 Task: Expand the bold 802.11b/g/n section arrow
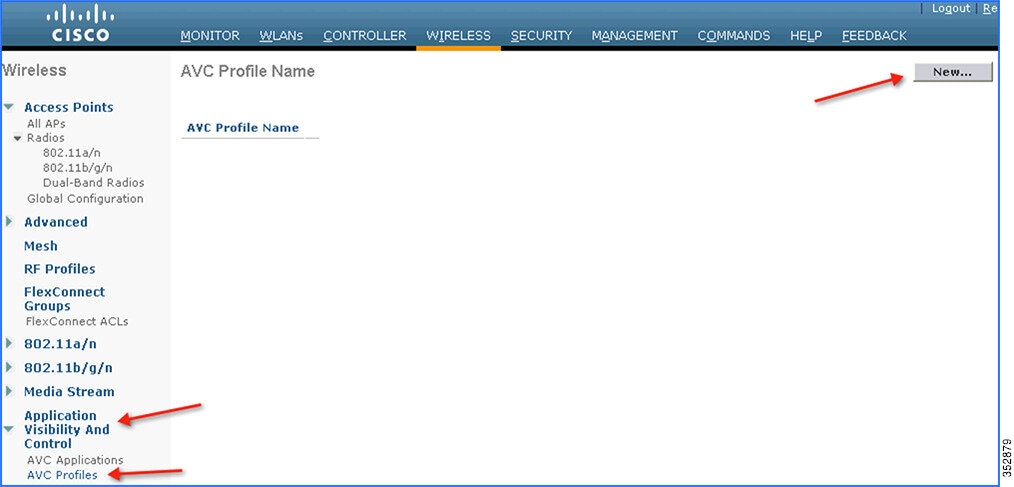9,367
